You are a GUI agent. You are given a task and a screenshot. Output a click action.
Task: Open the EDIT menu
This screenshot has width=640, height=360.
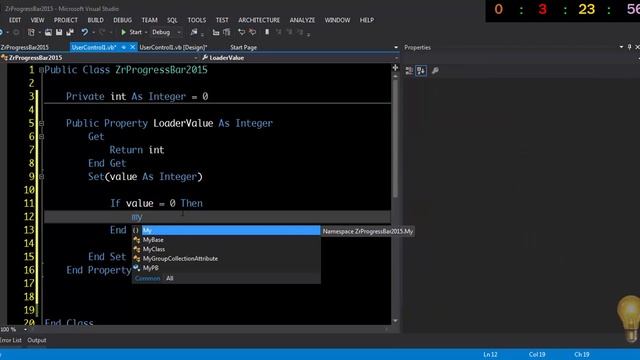click(15, 20)
